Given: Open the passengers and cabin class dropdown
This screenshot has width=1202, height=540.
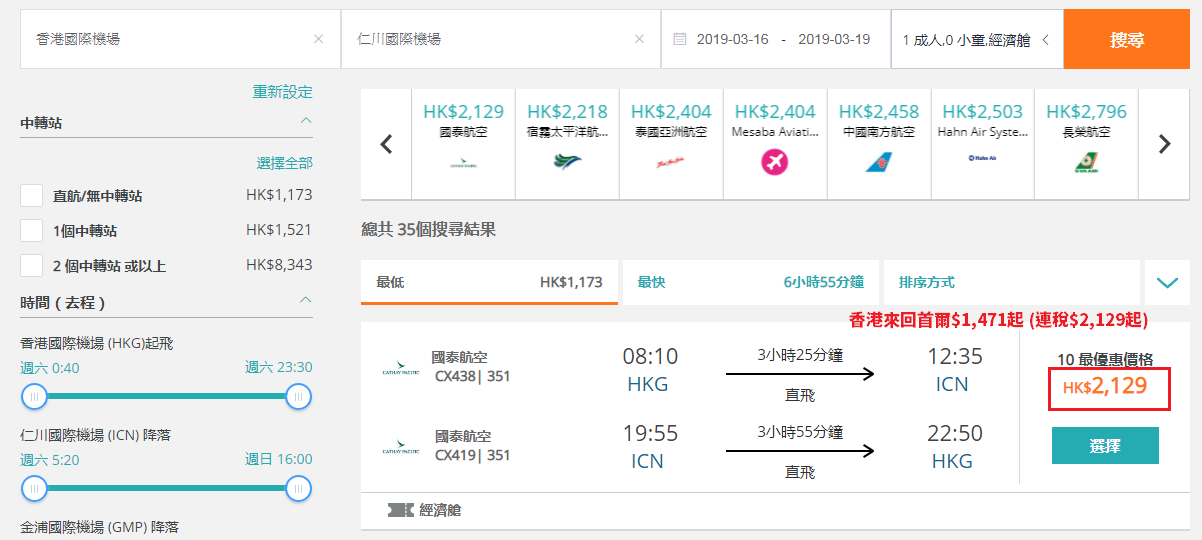Looking at the screenshot, I should pos(976,40).
